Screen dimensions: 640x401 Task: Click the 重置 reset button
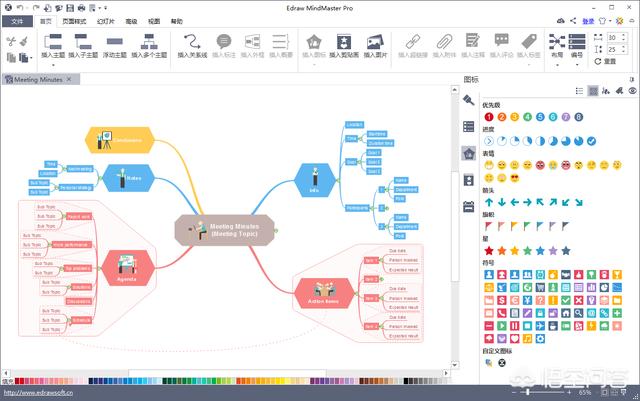(x=605, y=61)
